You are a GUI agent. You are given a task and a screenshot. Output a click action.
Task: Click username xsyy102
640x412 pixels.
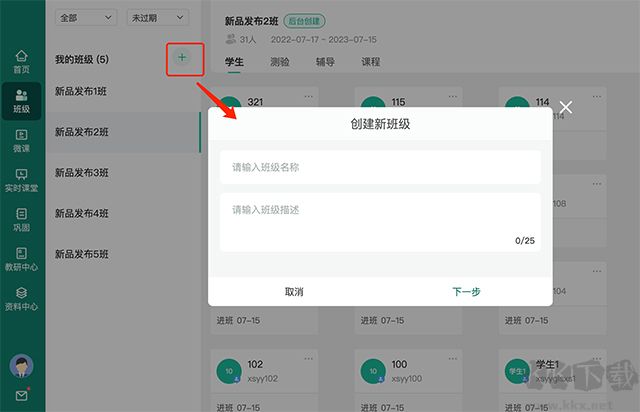262,379
